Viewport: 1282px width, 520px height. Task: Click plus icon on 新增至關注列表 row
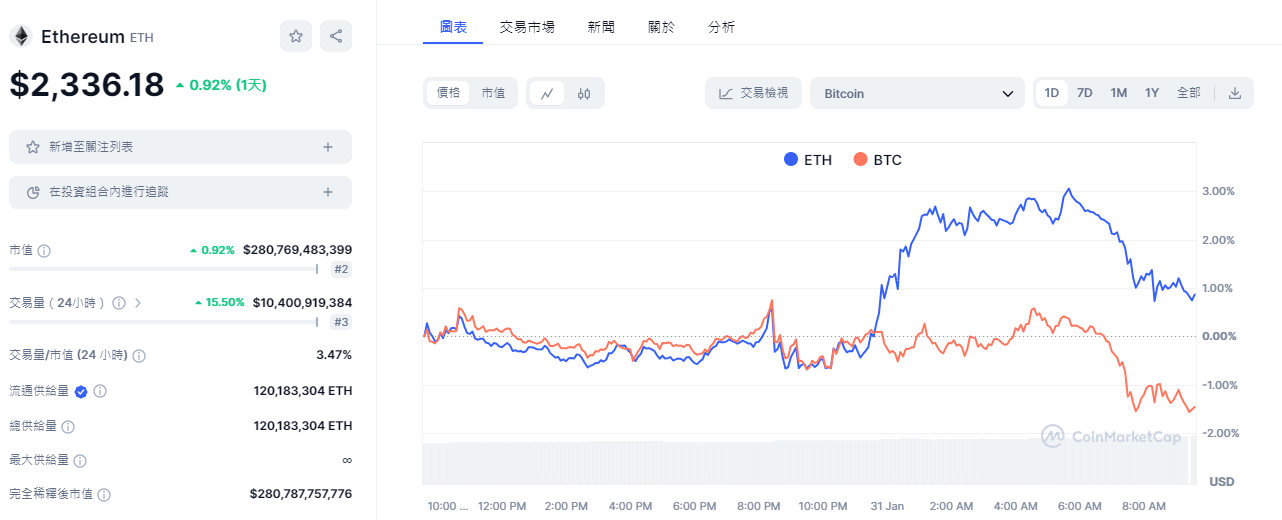coord(328,147)
